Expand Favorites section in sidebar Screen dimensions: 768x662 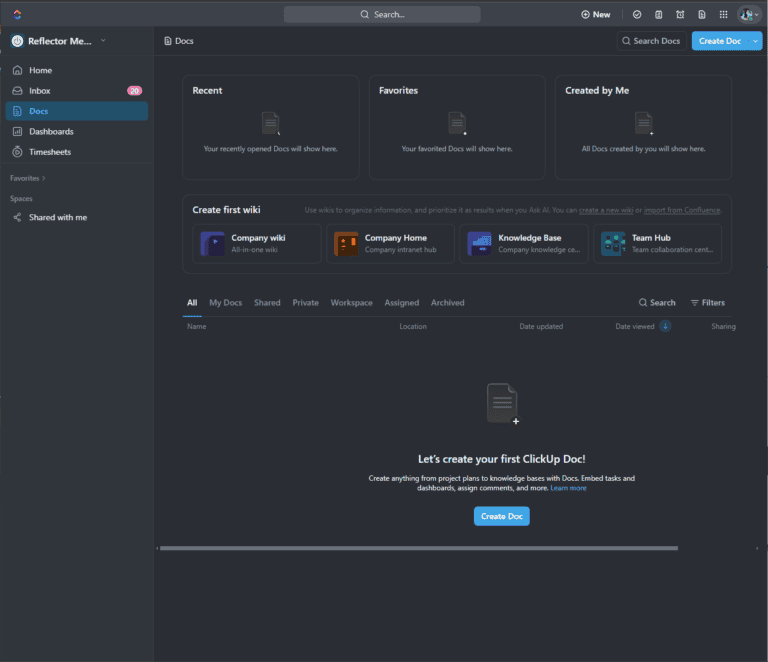(x=27, y=178)
